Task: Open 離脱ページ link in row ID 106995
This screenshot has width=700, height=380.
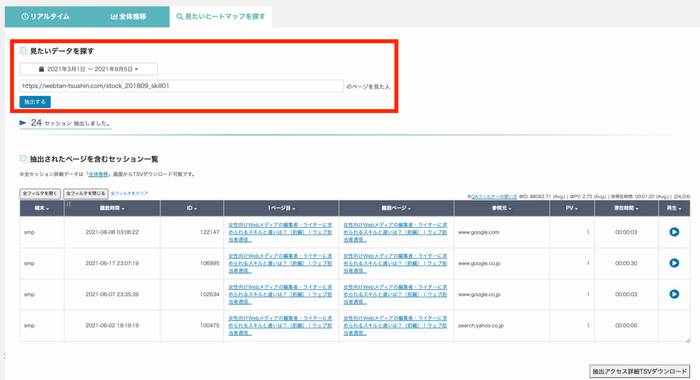Action: 395,263
